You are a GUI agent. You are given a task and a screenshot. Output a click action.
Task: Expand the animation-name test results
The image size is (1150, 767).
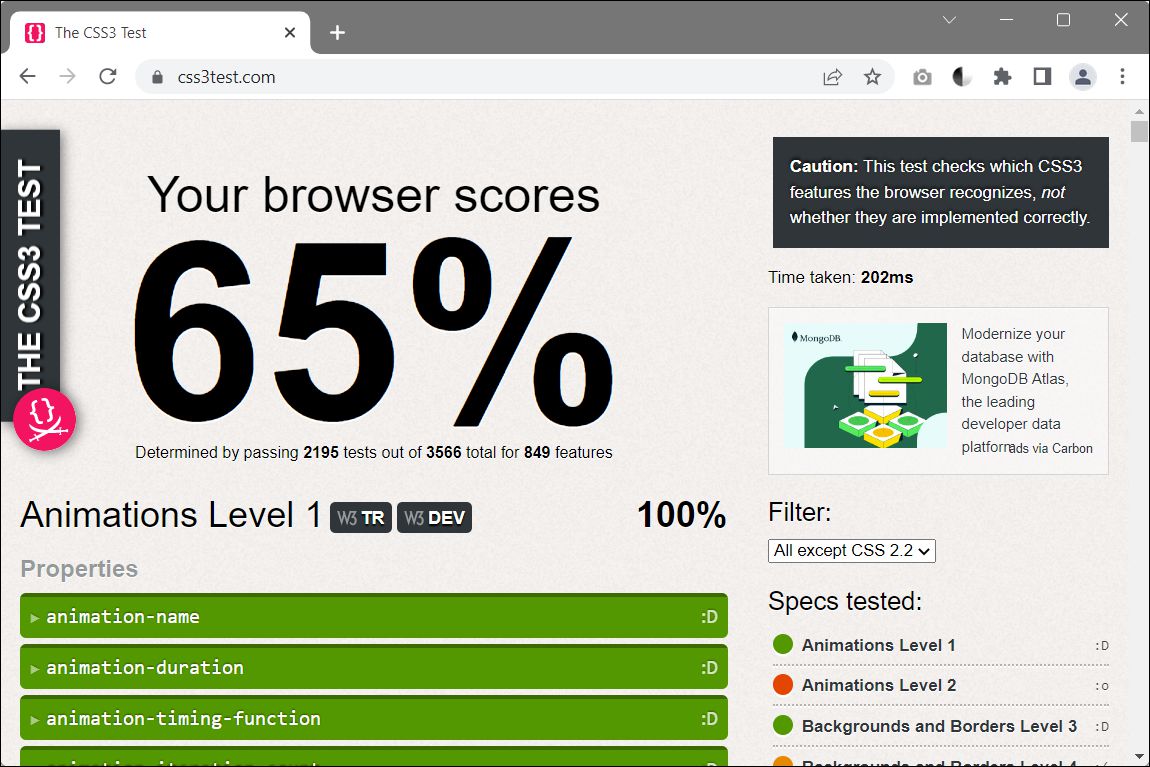[x=373, y=616]
